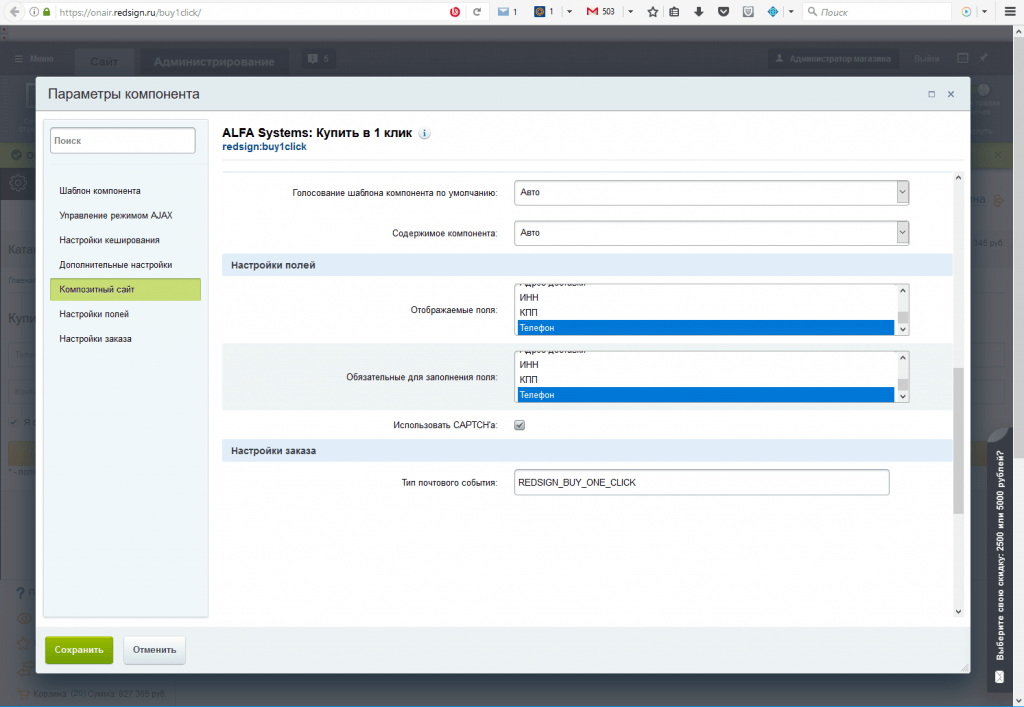This screenshot has width=1024, height=707.
Task: Select КПП in Отображаемые поля list
Action: point(705,313)
